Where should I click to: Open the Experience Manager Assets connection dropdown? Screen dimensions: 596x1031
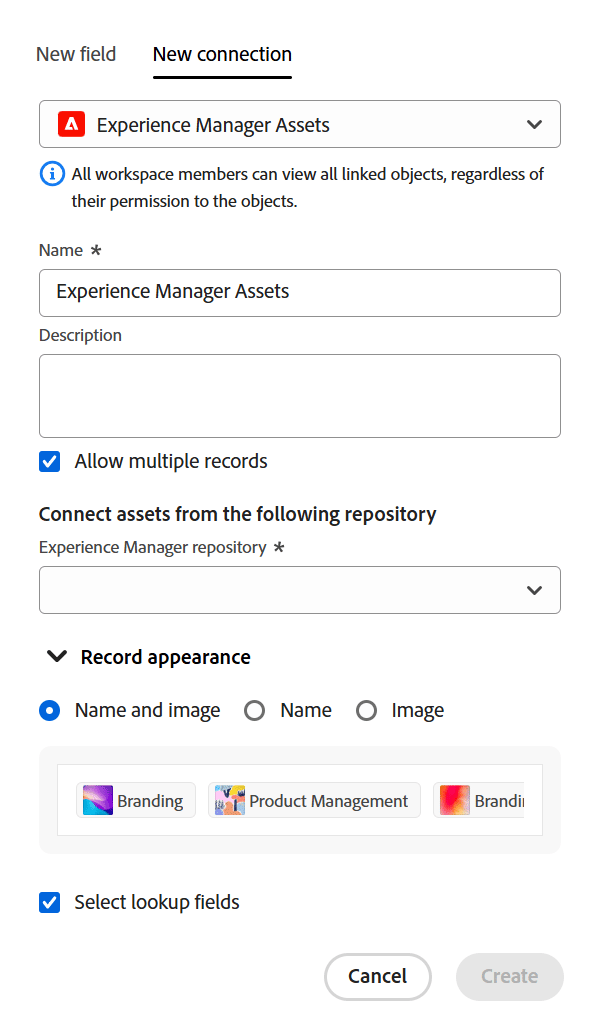click(299, 124)
